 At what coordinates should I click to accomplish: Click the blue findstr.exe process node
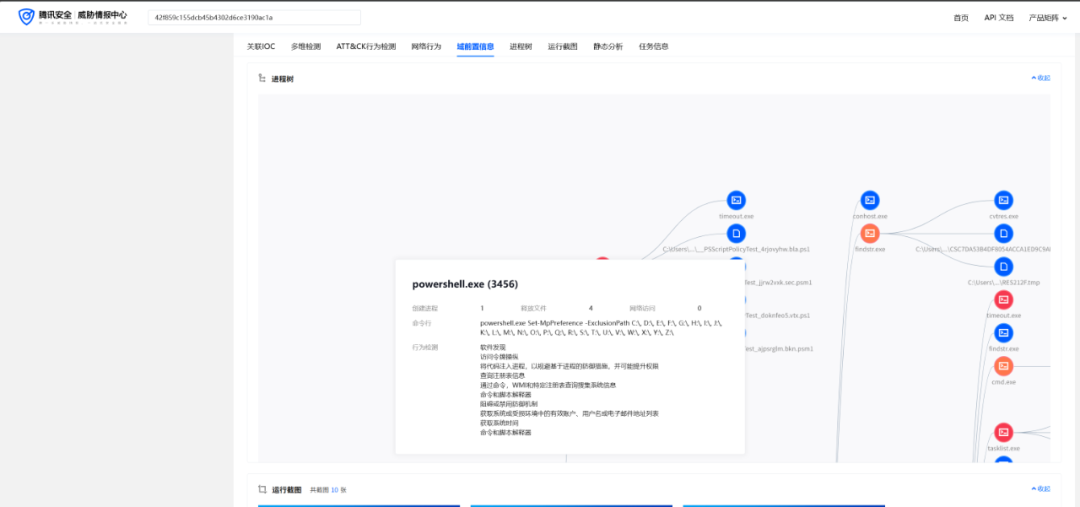point(1004,333)
